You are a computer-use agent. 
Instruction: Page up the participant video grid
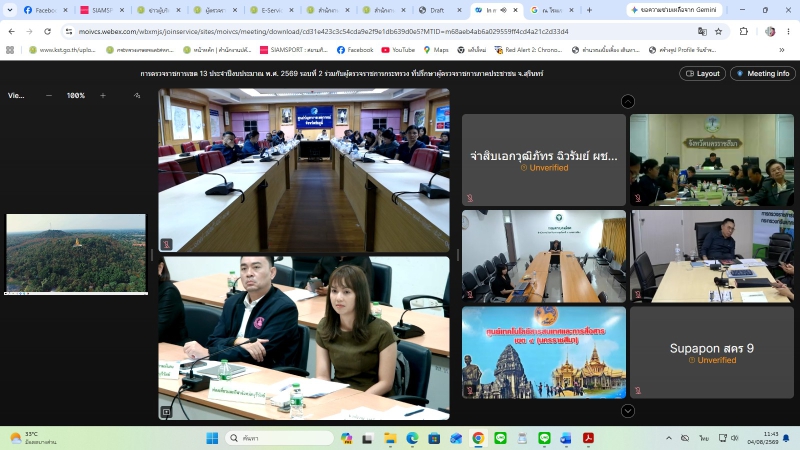[628, 102]
